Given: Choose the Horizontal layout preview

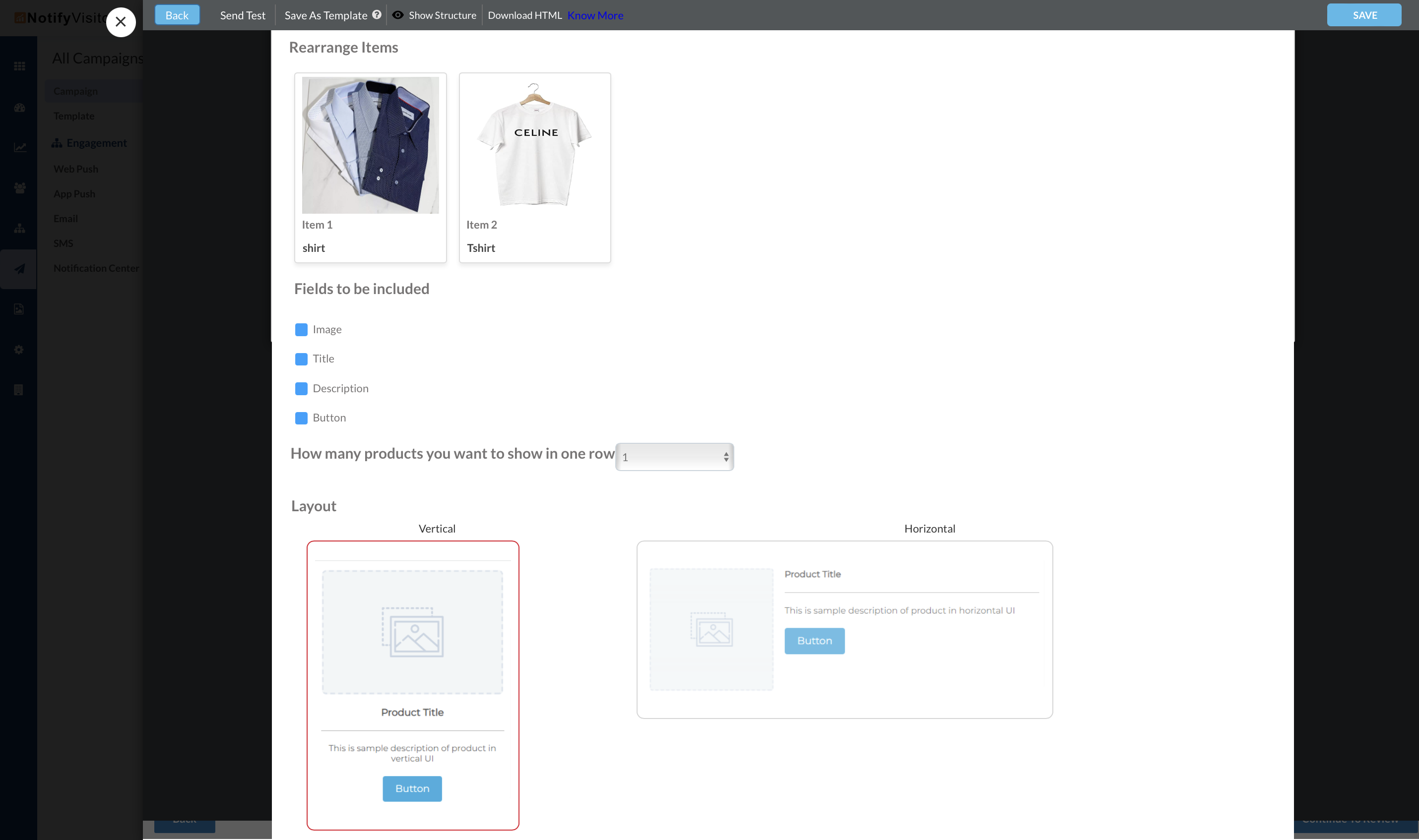Looking at the screenshot, I should pos(845,630).
